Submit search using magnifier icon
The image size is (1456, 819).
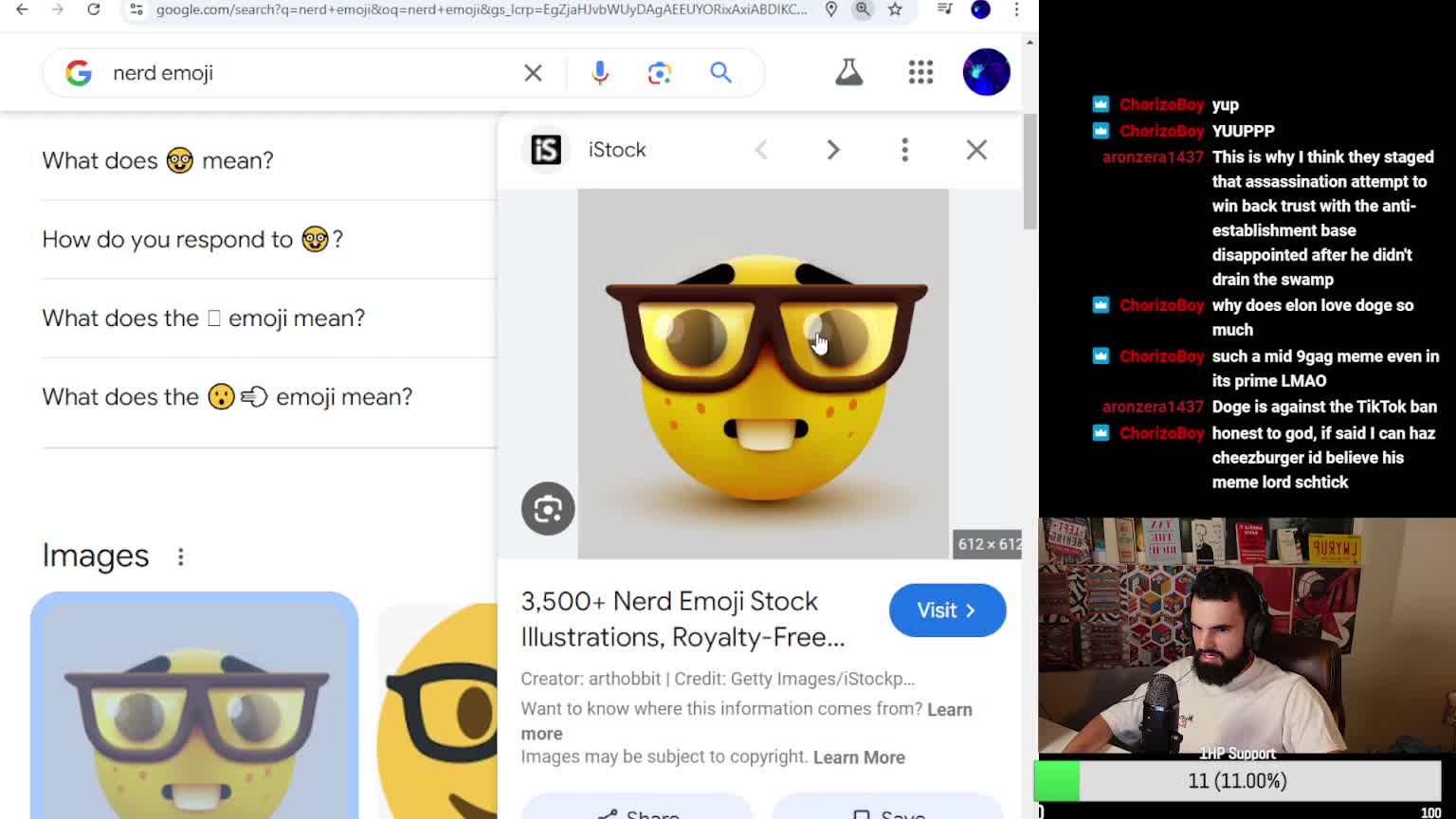[721, 73]
